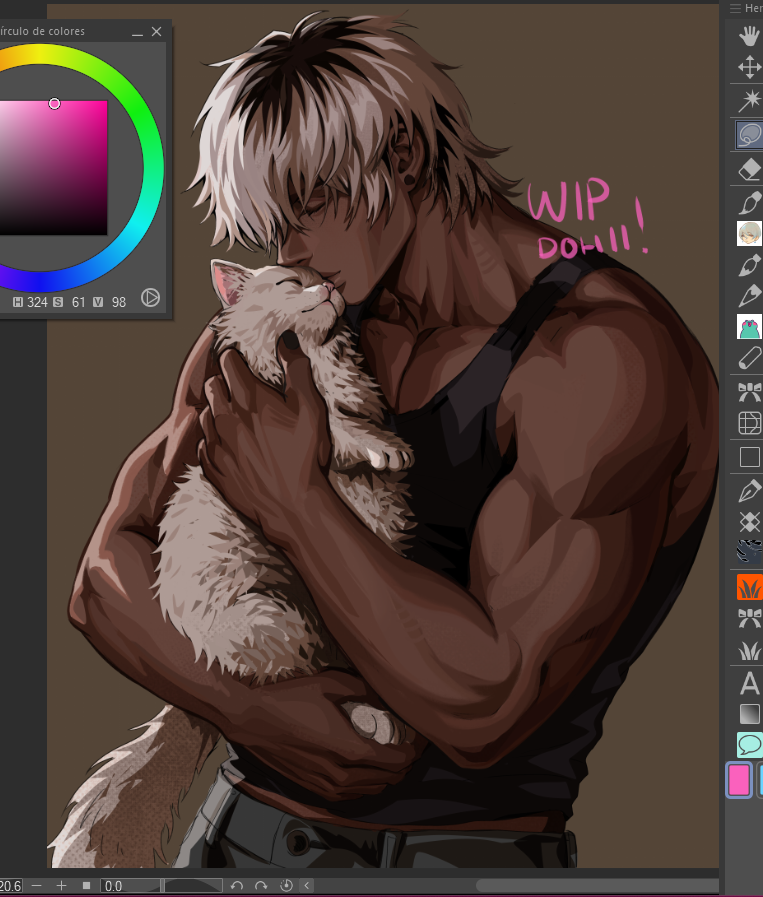
Task: Zoom in with the plus button
Action: click(x=61, y=886)
